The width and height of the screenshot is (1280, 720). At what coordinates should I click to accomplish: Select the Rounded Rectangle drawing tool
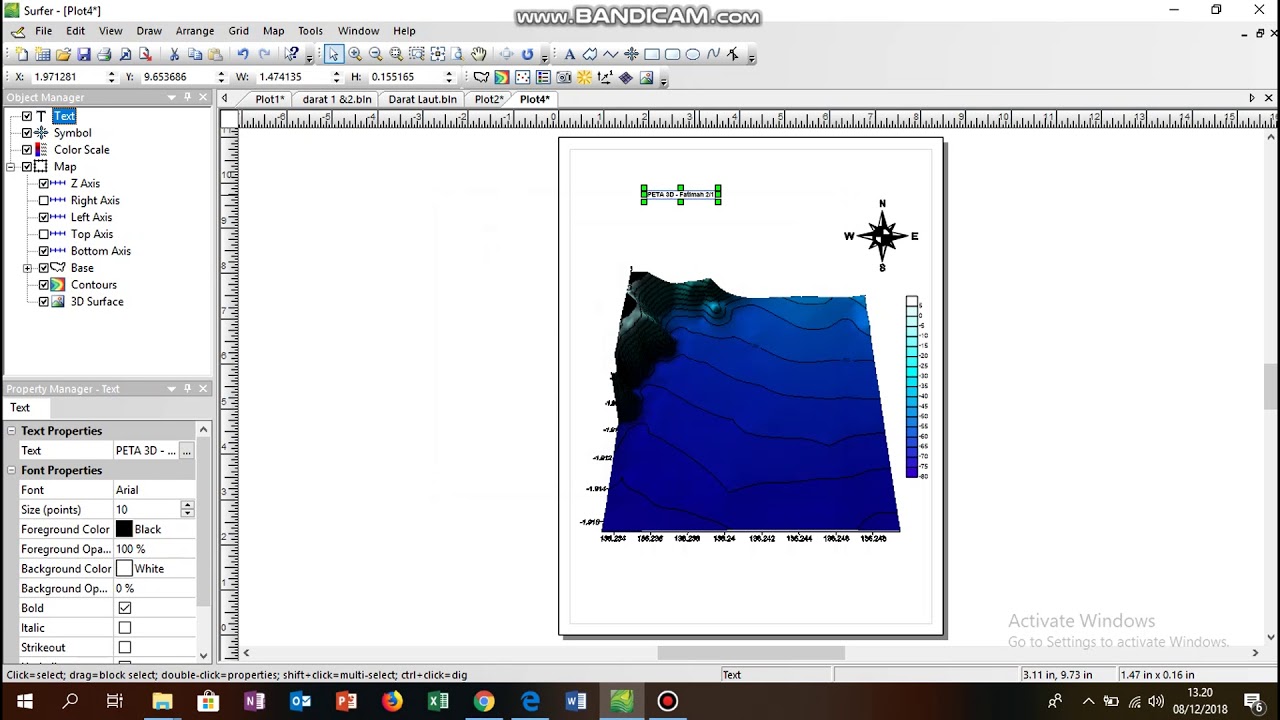tap(672, 54)
